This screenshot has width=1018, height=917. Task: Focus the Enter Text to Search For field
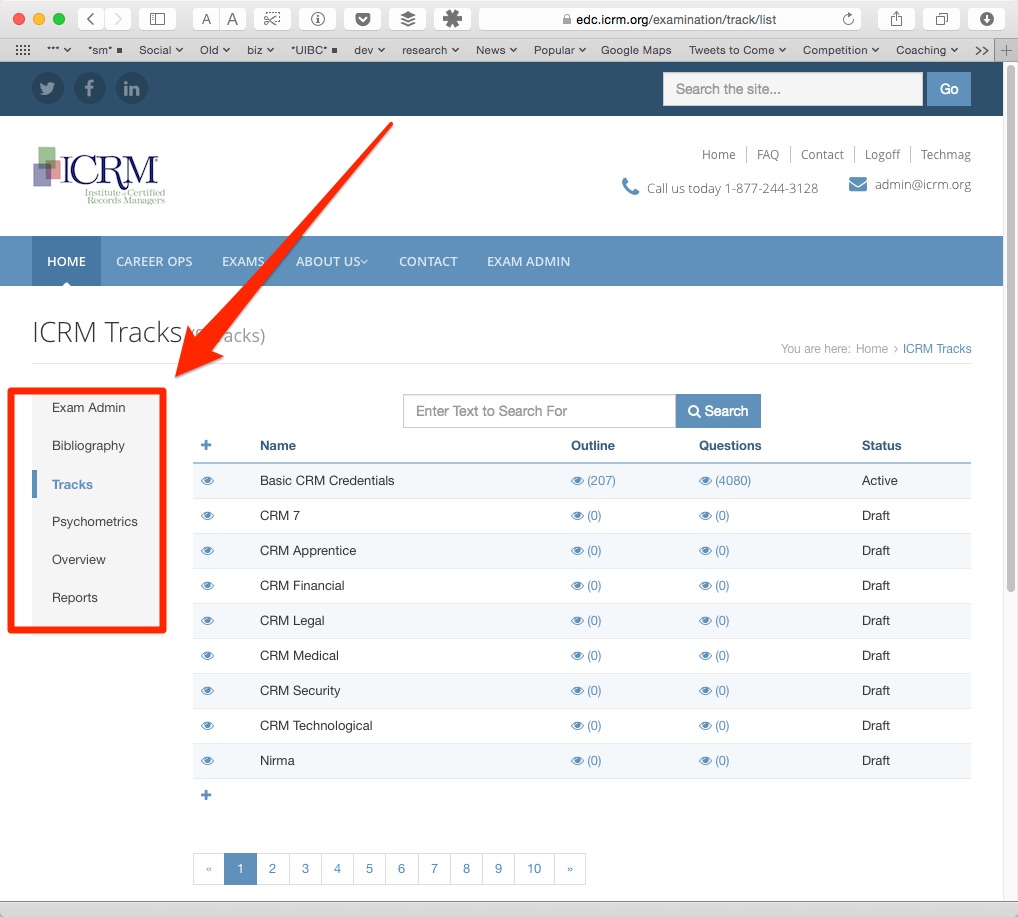point(540,411)
